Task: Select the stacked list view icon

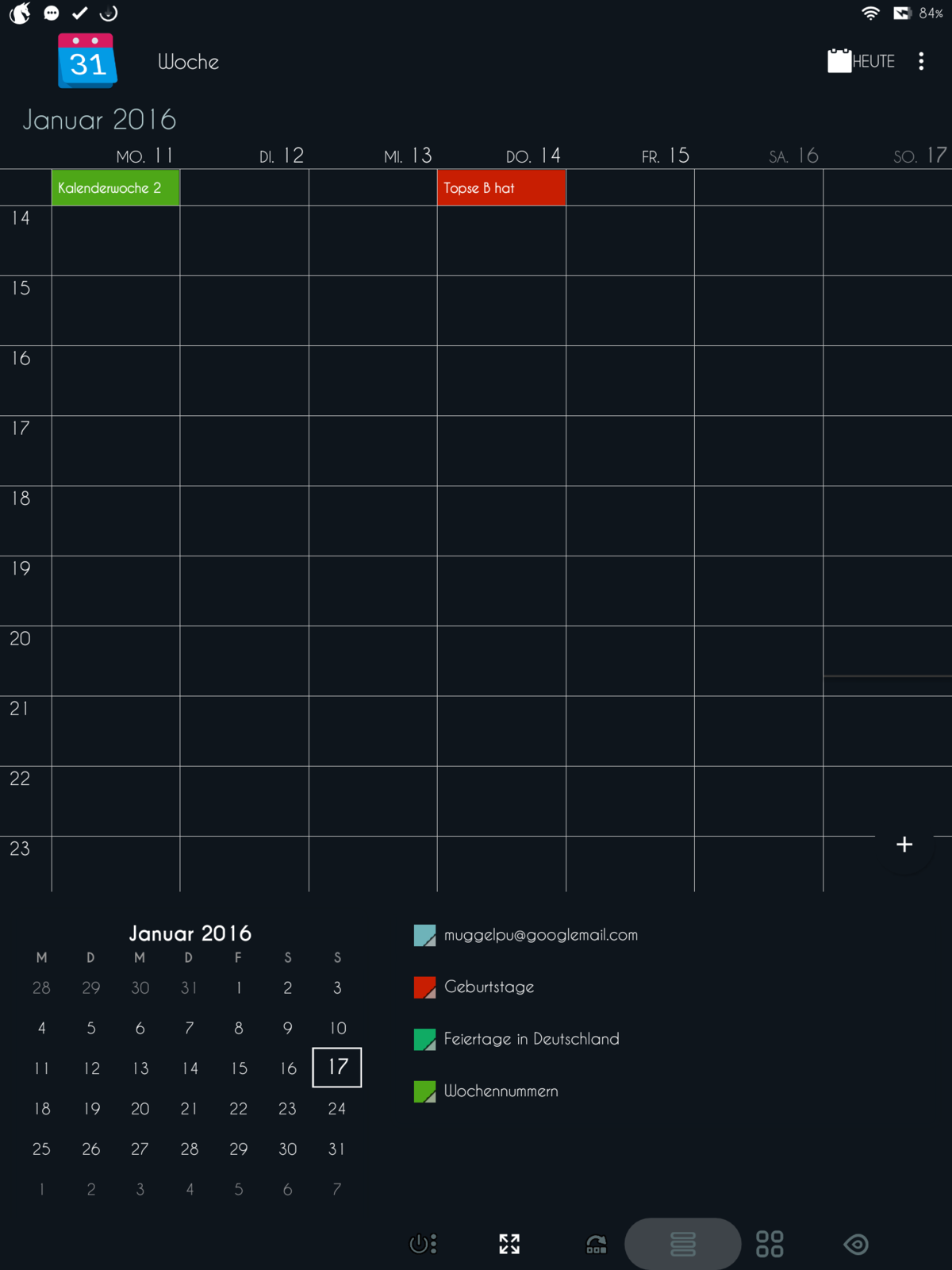Action: (x=683, y=1244)
